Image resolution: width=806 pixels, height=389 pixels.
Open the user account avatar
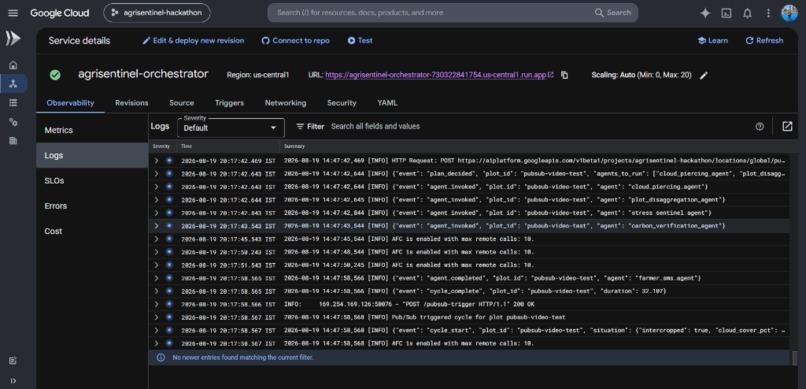pyautogui.click(x=789, y=13)
